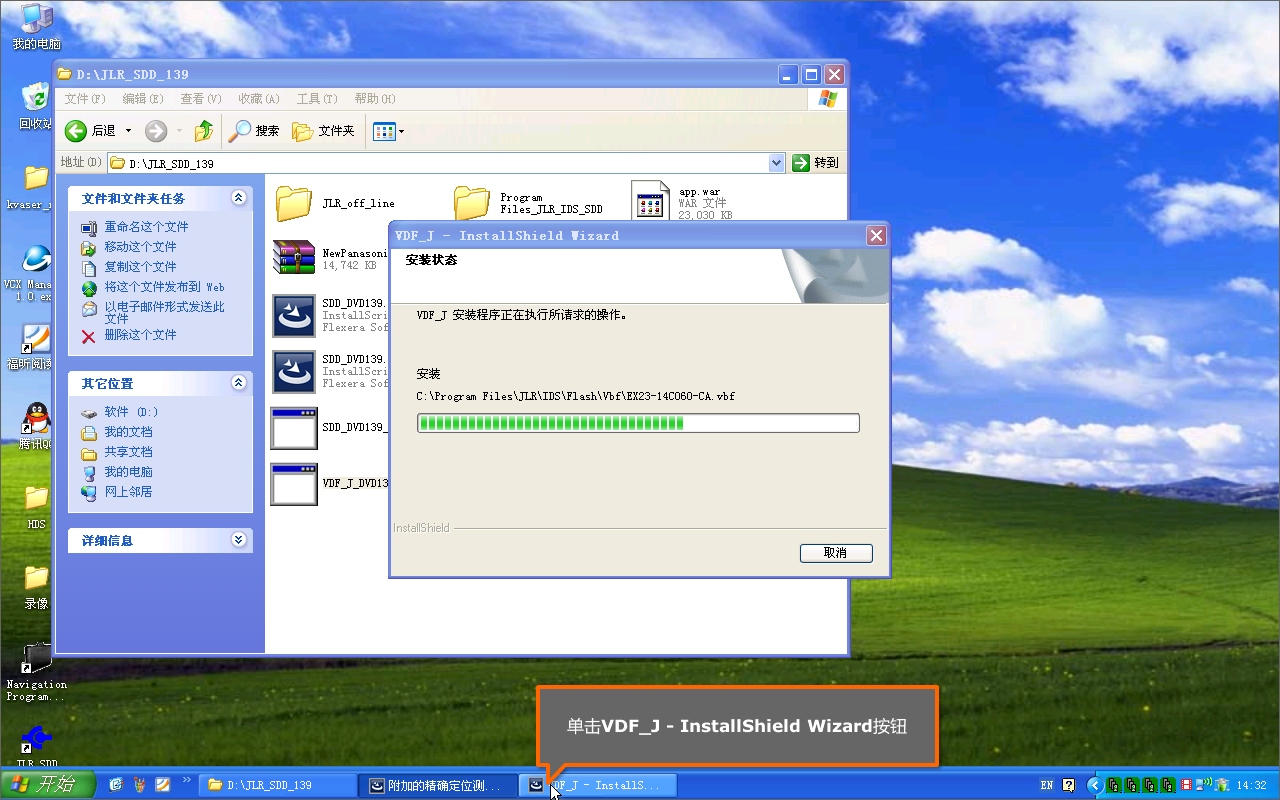Click 重命名这个文件 task link

[146, 227]
